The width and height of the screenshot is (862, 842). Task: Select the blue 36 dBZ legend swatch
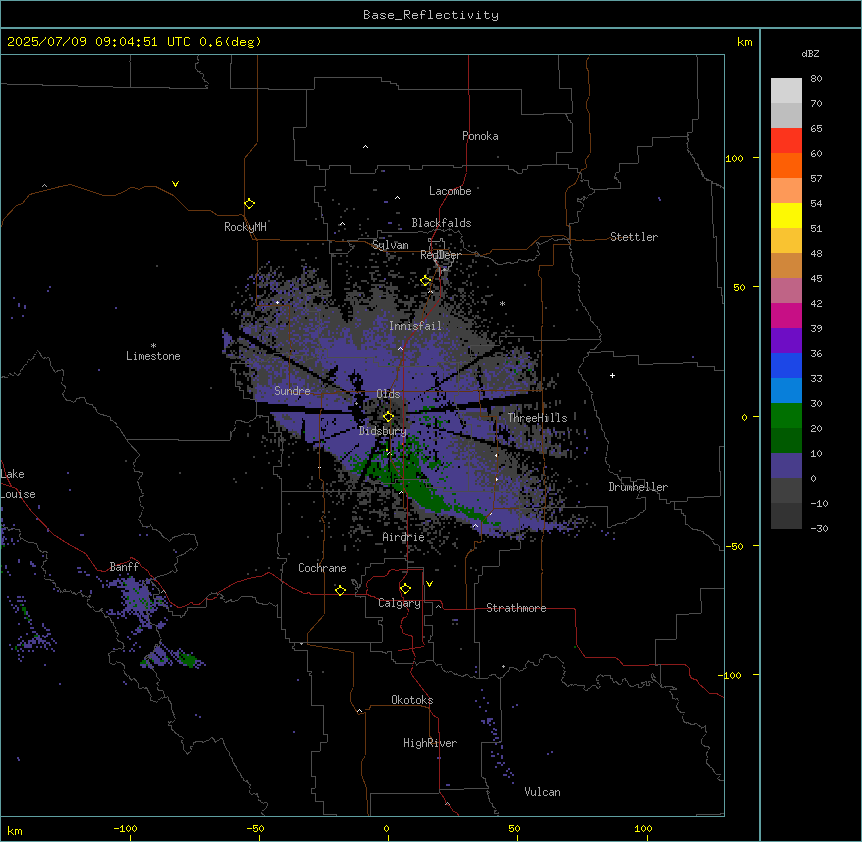pyautogui.click(x=786, y=365)
